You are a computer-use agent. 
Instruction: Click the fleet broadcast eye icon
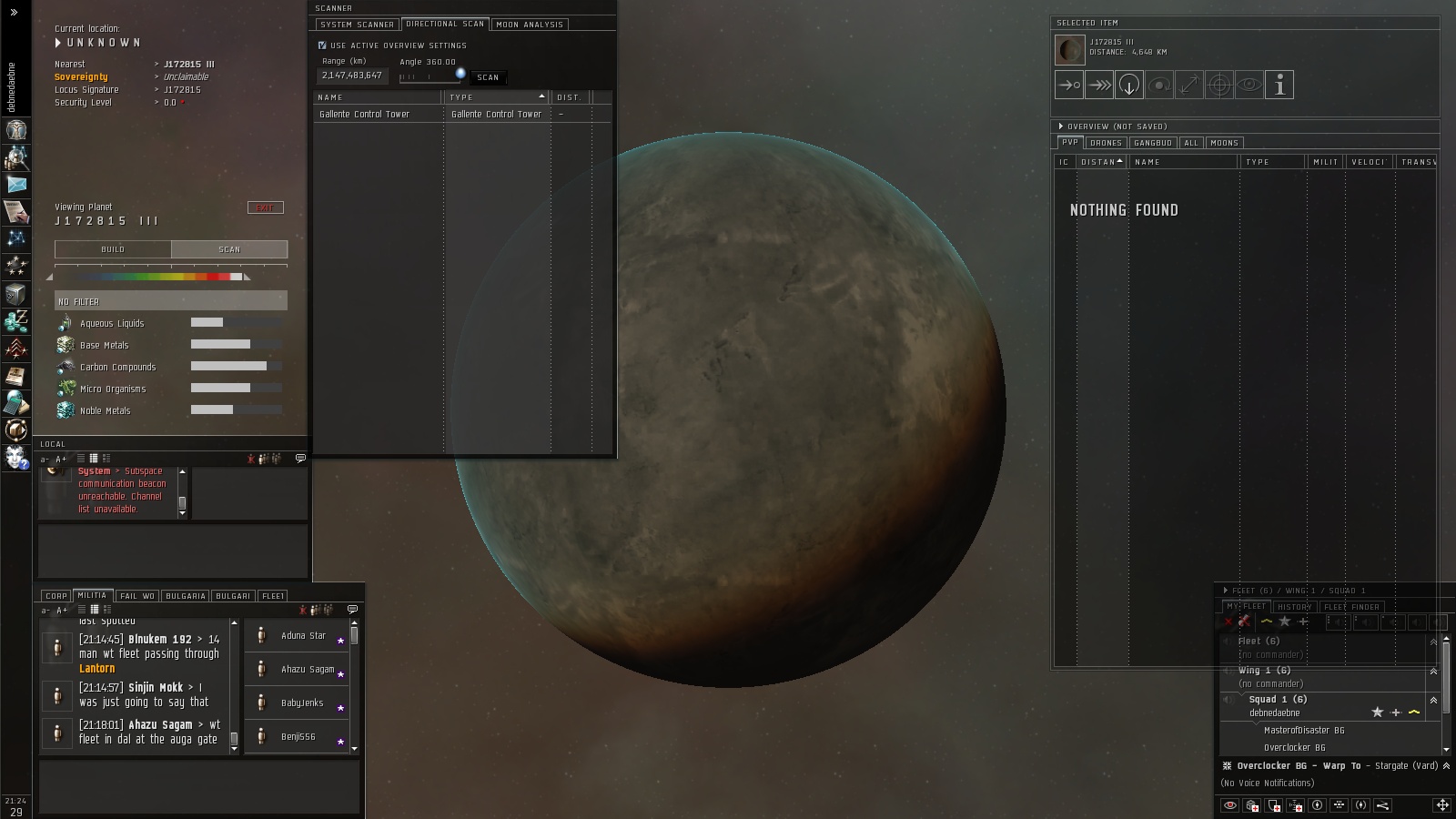[x=1230, y=805]
